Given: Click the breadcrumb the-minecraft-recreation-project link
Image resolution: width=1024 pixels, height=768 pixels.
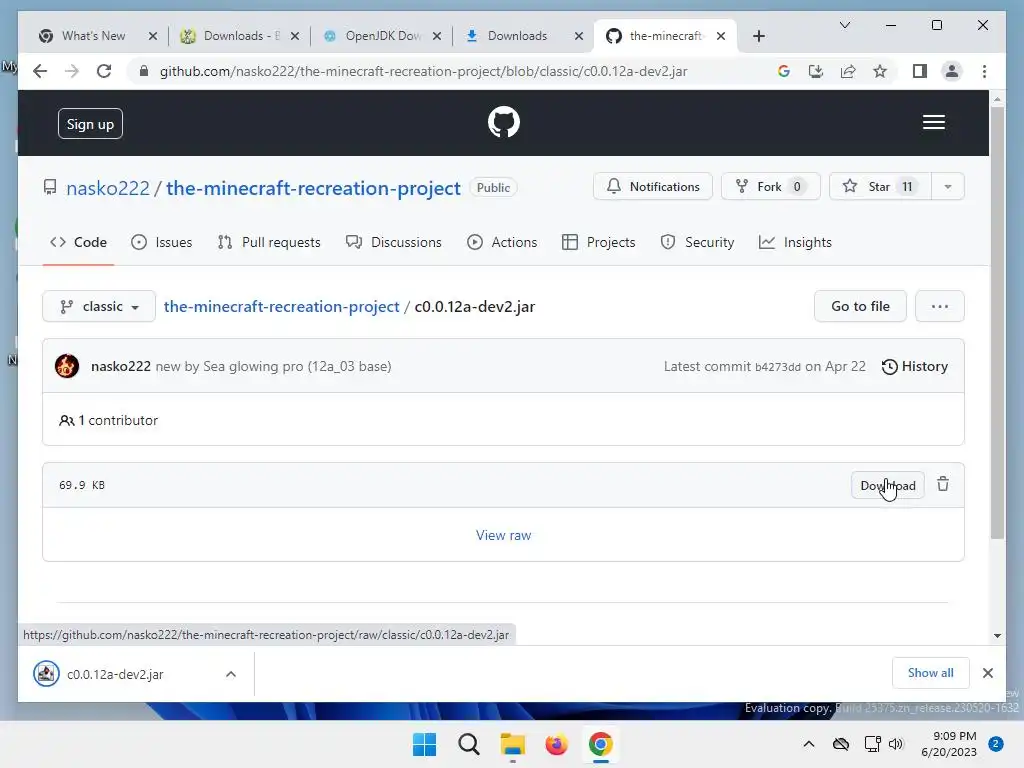Looking at the screenshot, I should pyautogui.click(x=281, y=306).
